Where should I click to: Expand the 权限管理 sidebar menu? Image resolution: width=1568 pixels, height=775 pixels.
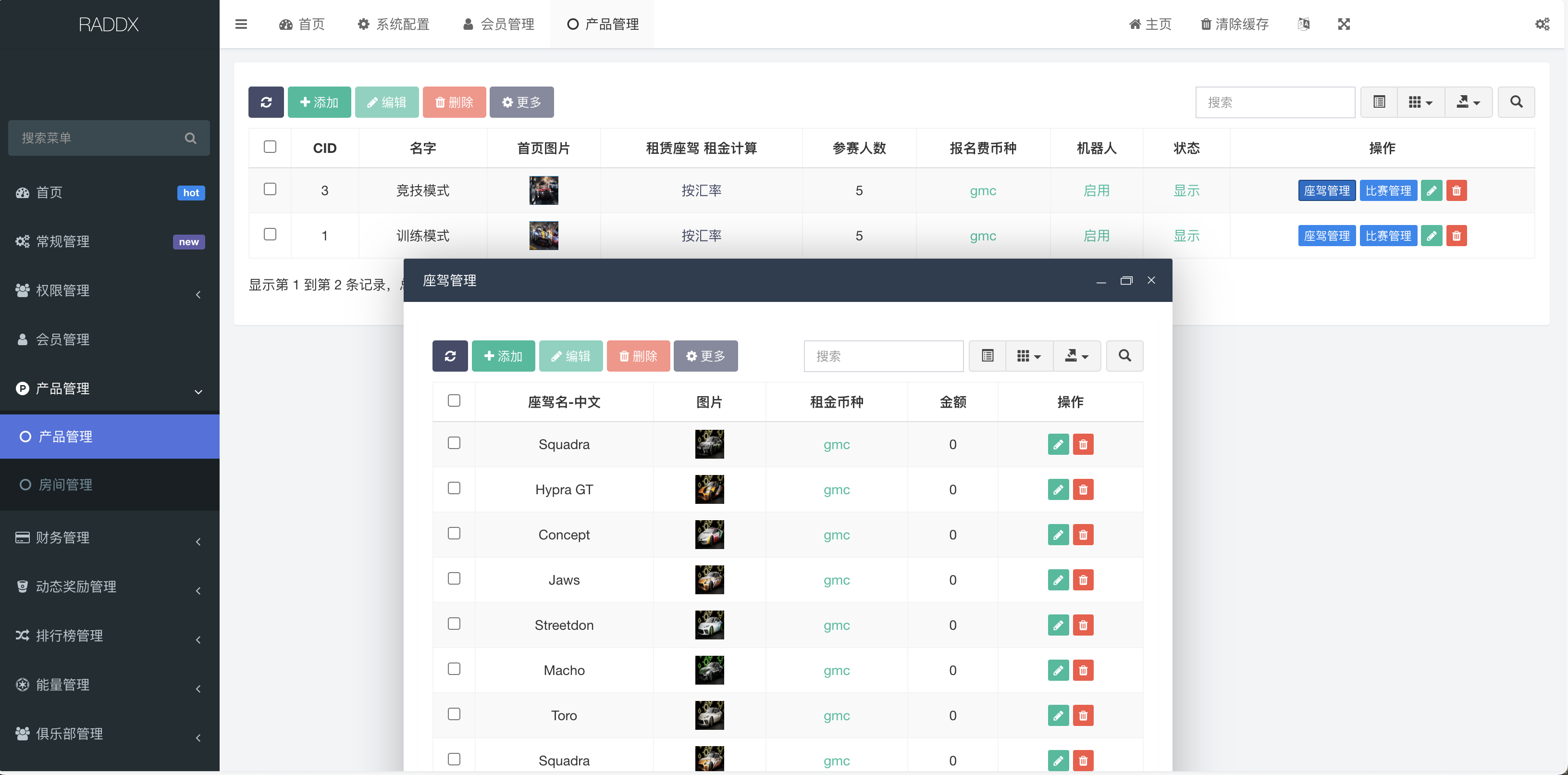click(109, 290)
